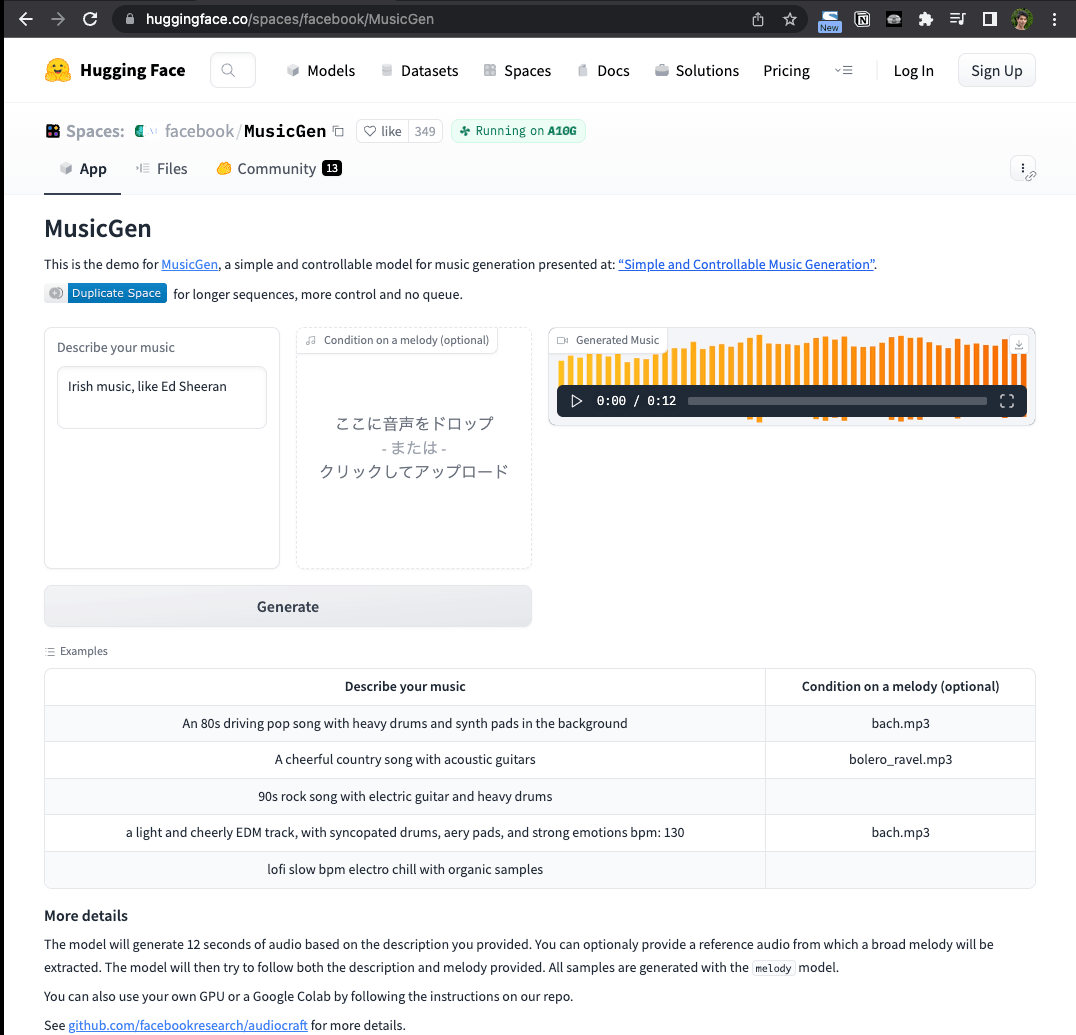Open the media control playlist icon

coord(957,19)
